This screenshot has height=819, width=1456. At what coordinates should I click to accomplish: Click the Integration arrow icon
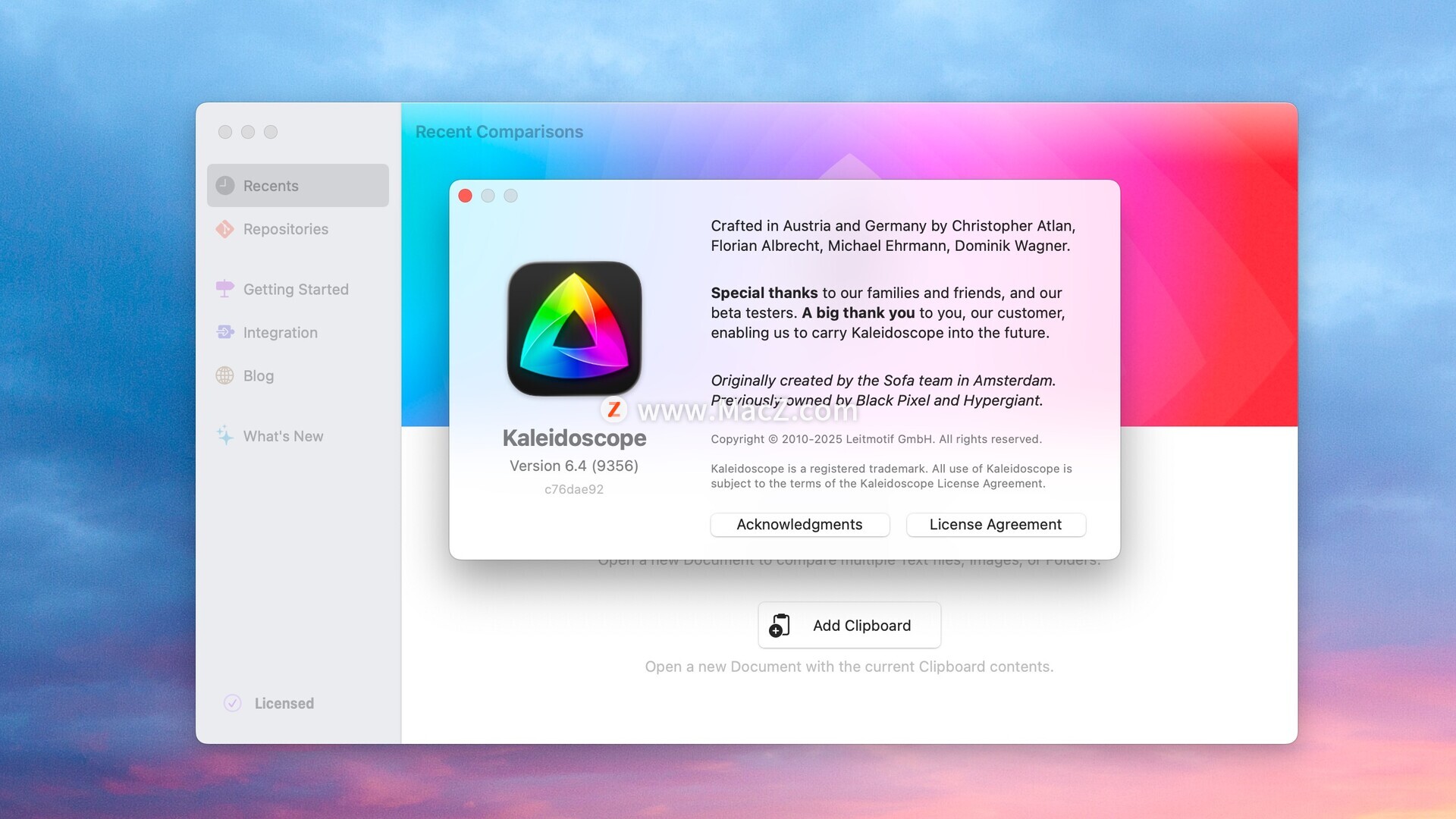click(225, 332)
